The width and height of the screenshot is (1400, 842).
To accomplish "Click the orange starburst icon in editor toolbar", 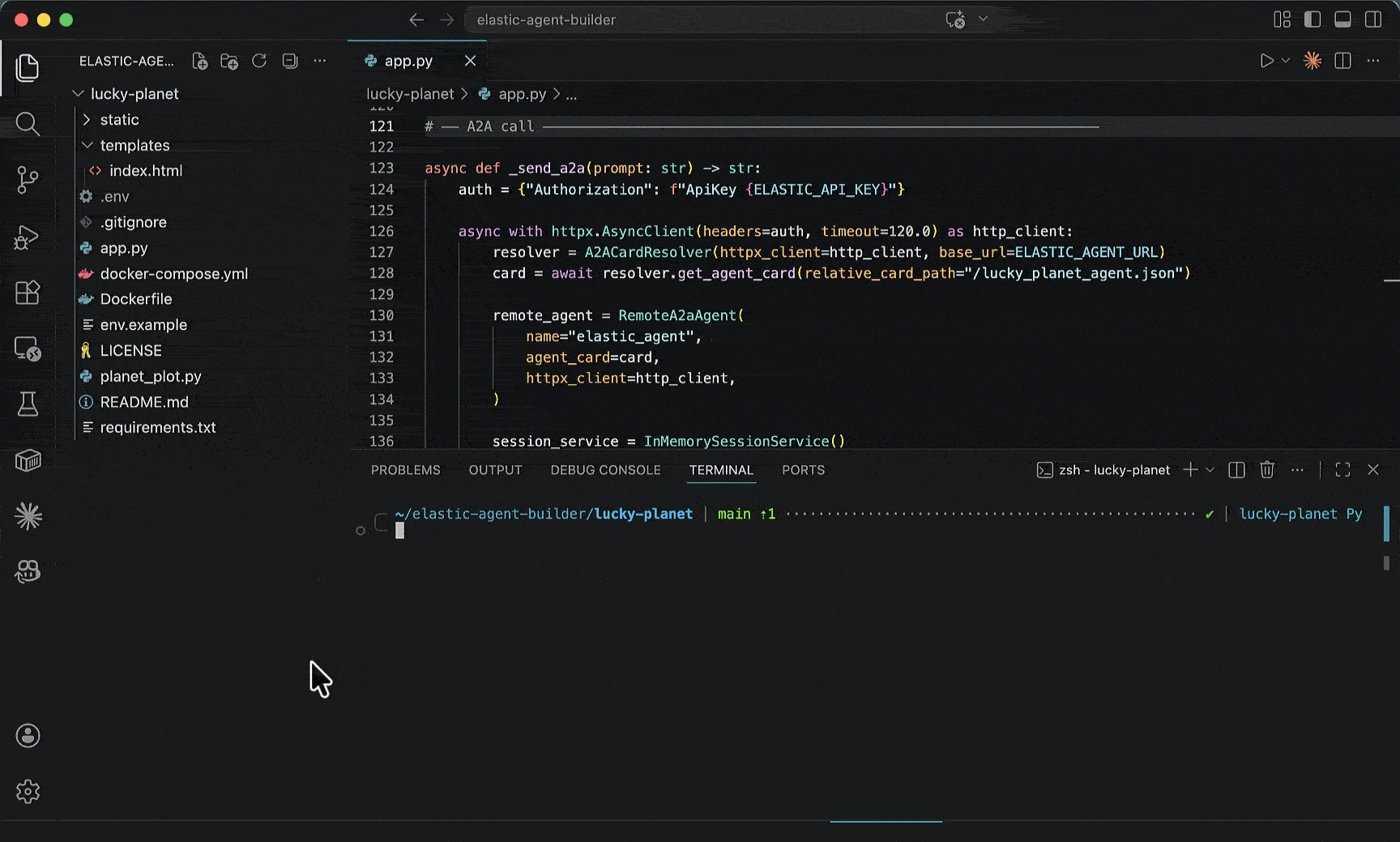I will click(1312, 61).
